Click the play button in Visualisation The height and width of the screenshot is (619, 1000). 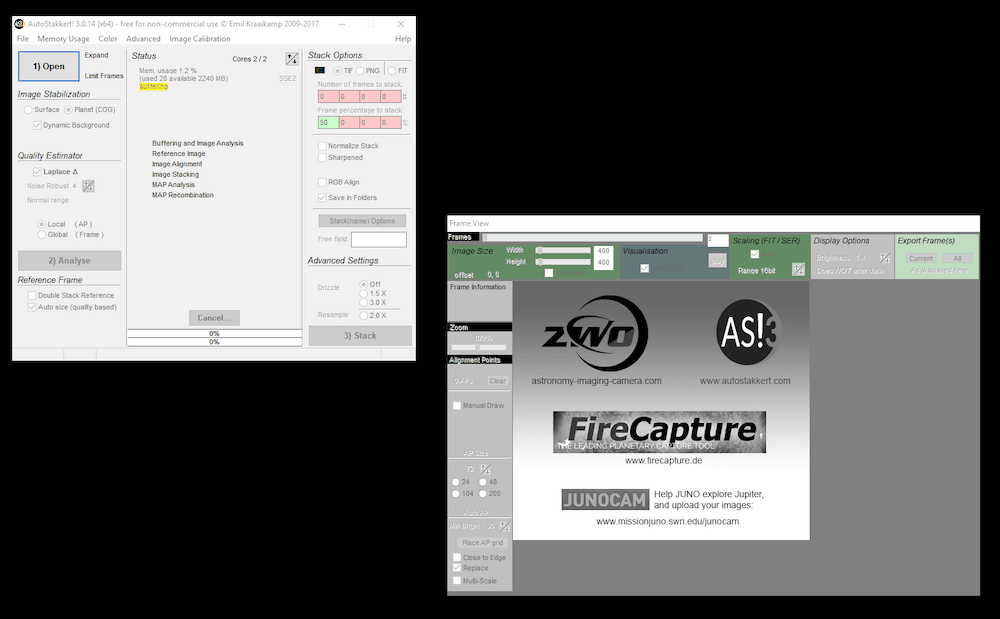[717, 261]
